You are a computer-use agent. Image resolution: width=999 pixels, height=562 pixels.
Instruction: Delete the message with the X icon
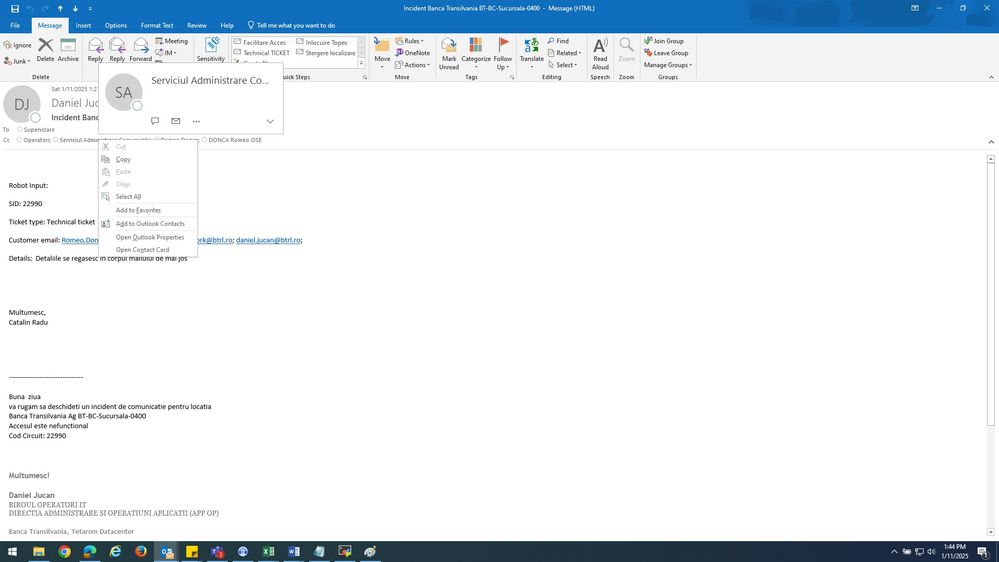click(45, 50)
